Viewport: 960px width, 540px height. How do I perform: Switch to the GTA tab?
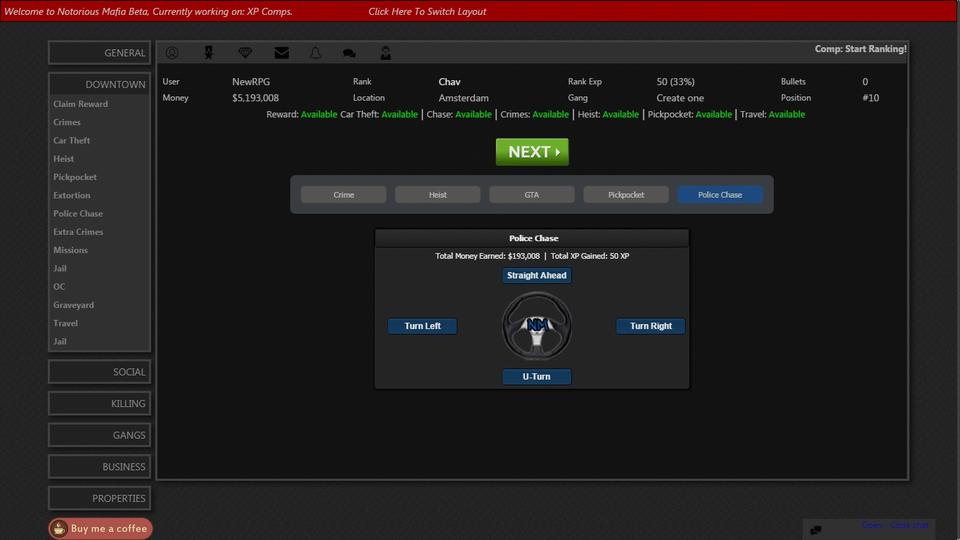click(531, 195)
